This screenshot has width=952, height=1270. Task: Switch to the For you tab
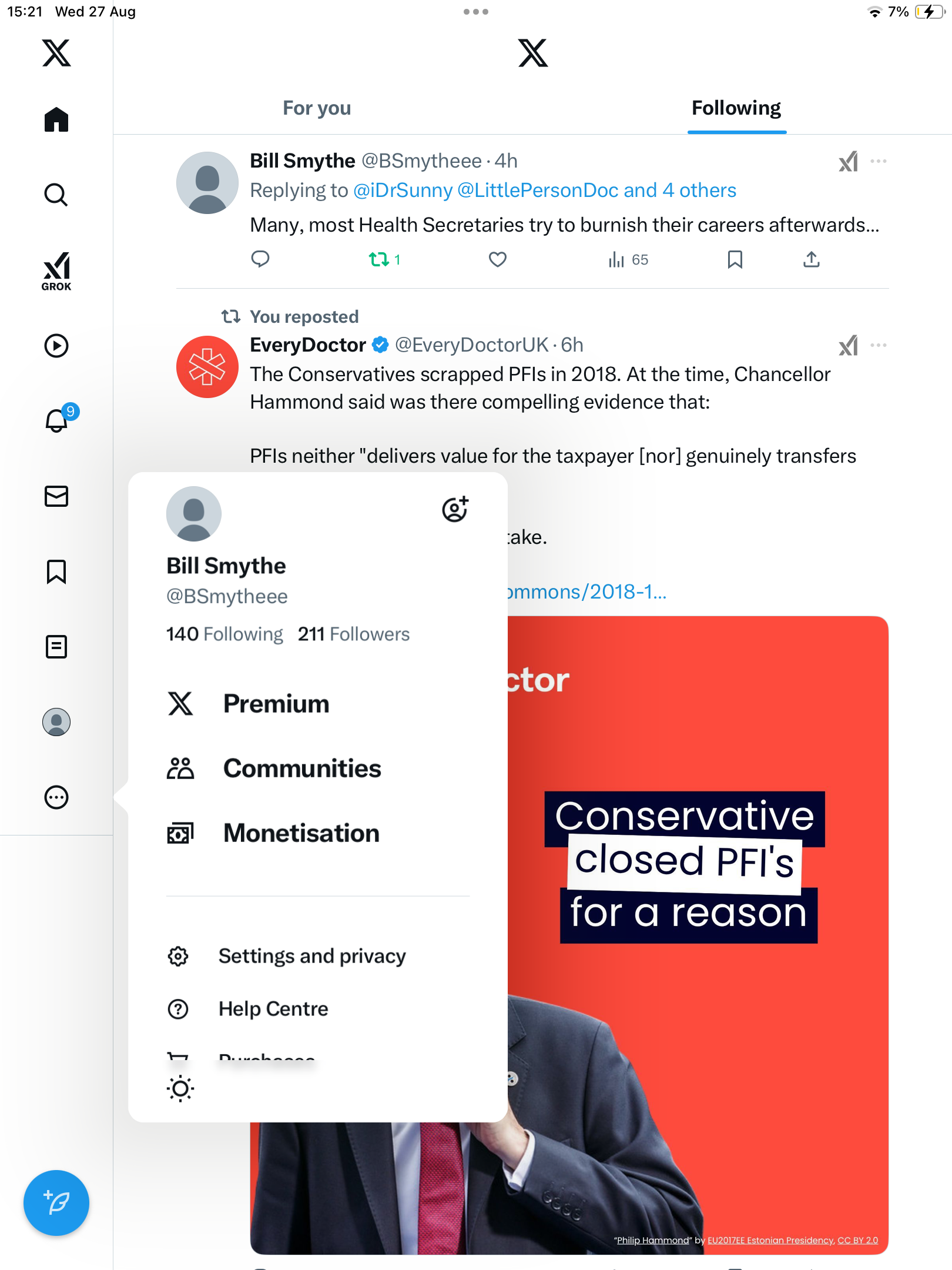coord(317,108)
